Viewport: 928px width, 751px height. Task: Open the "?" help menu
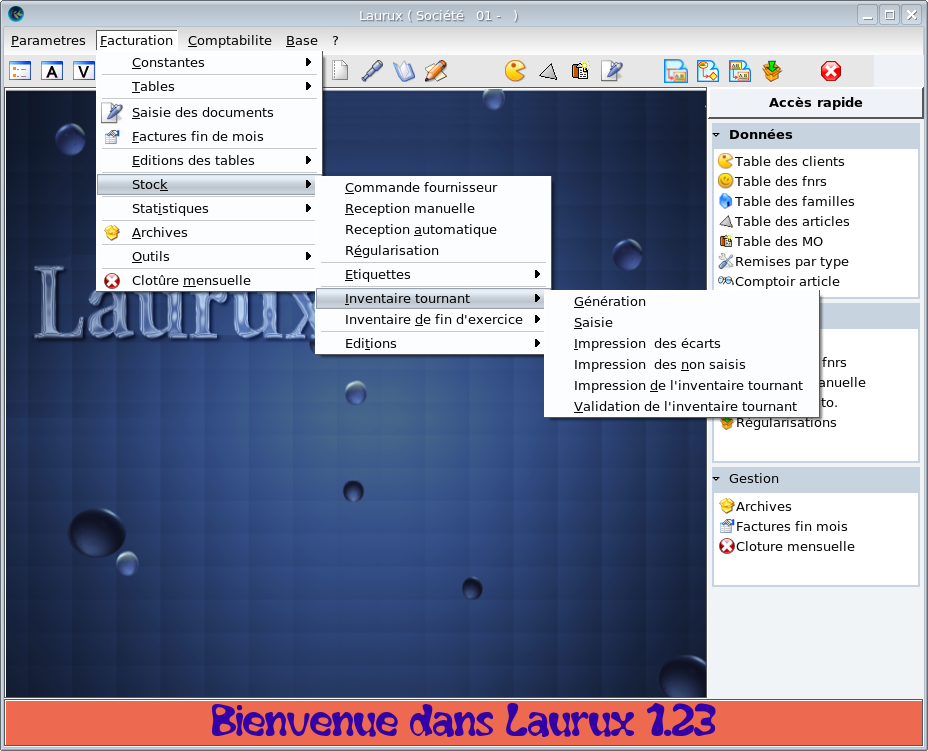pos(336,40)
